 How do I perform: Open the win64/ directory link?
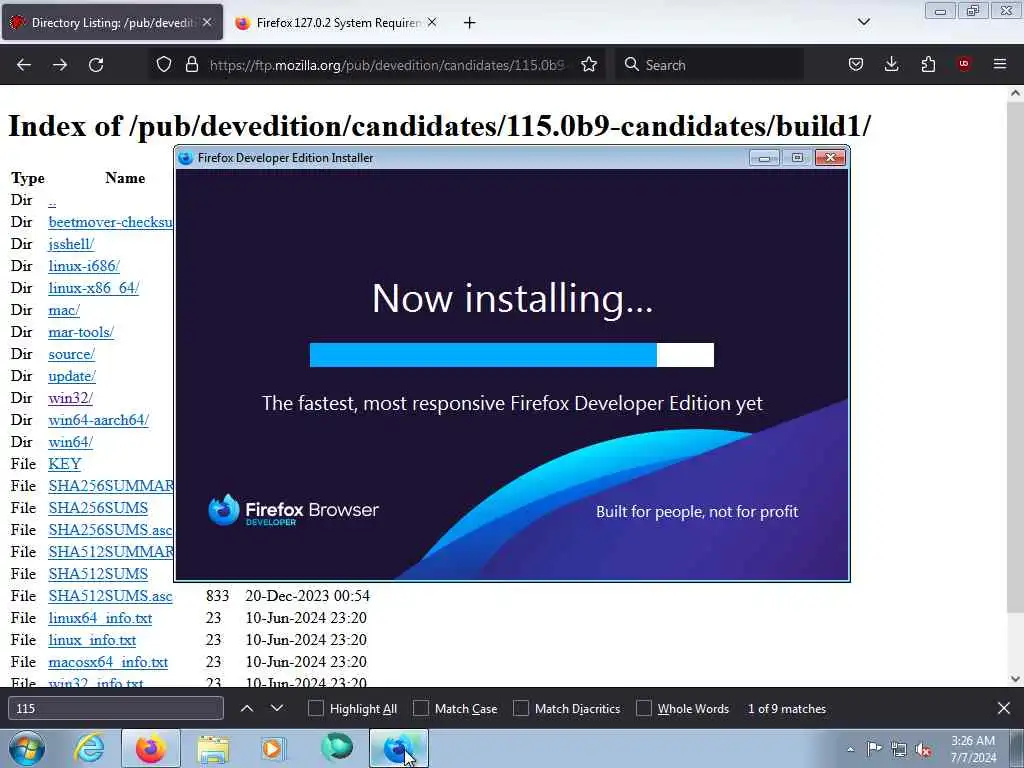[71, 442]
